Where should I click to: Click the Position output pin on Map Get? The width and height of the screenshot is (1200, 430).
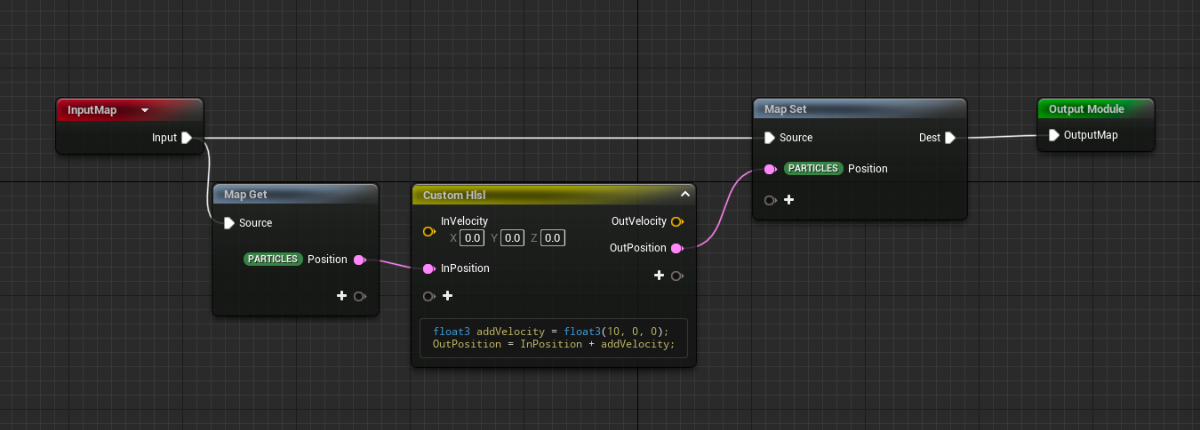tap(360, 260)
